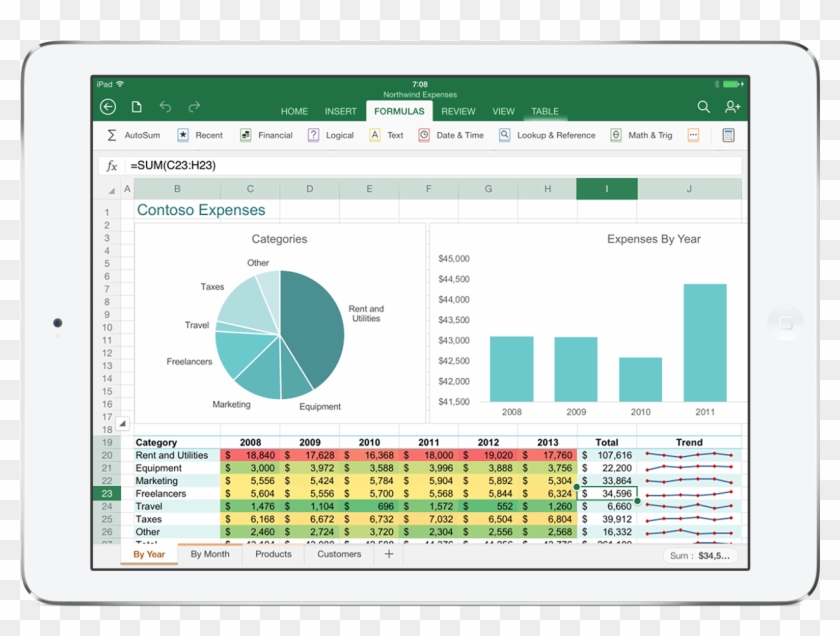The width and height of the screenshot is (840, 636).
Task: Switch to the TABLE ribbon tab
Action: [545, 111]
